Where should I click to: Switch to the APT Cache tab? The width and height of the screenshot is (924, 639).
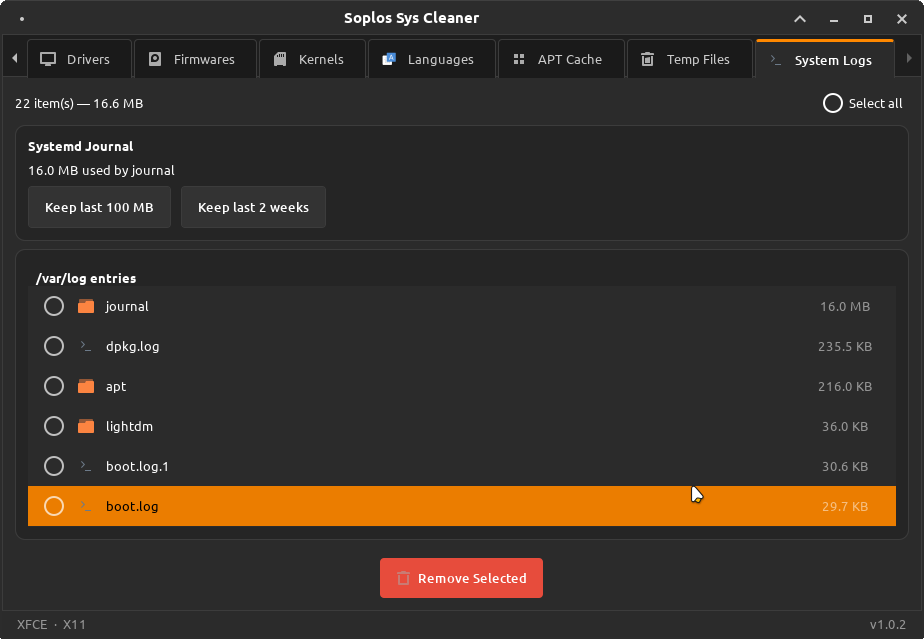click(561, 59)
